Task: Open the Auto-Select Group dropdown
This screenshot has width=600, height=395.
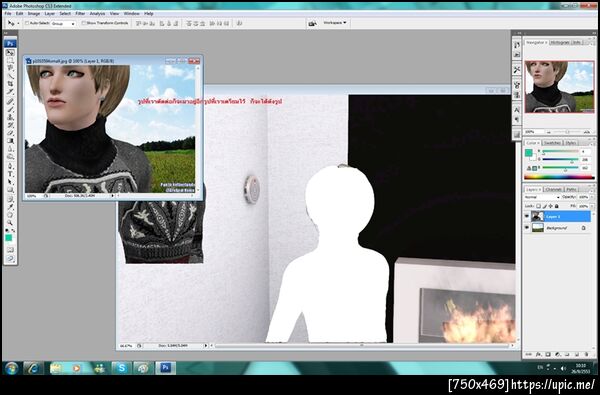Action: coord(64,23)
